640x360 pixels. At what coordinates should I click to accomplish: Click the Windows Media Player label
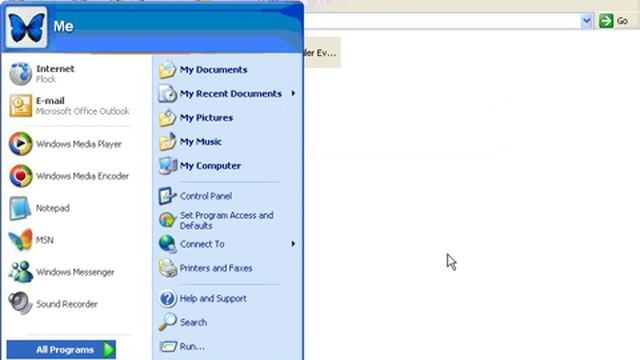click(79, 144)
